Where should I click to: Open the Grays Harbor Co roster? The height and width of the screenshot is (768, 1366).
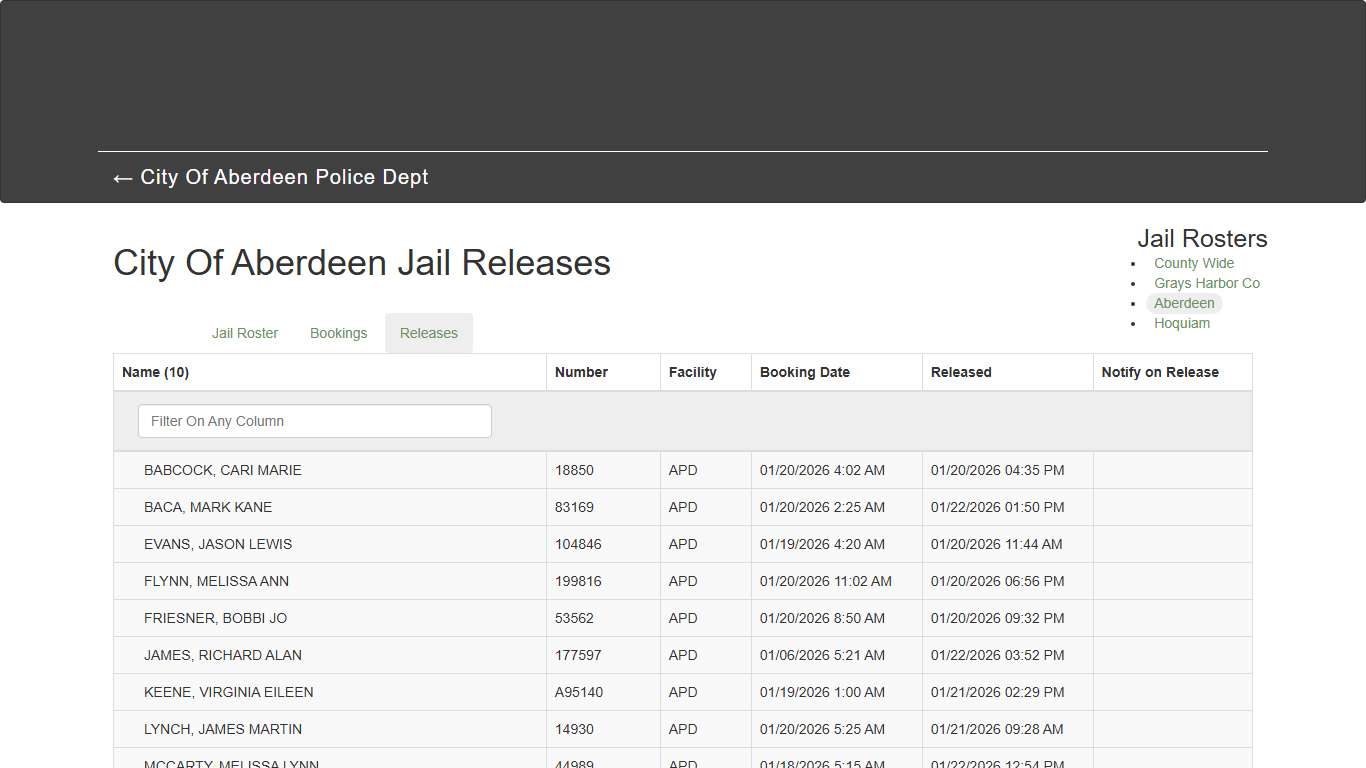click(x=1207, y=283)
